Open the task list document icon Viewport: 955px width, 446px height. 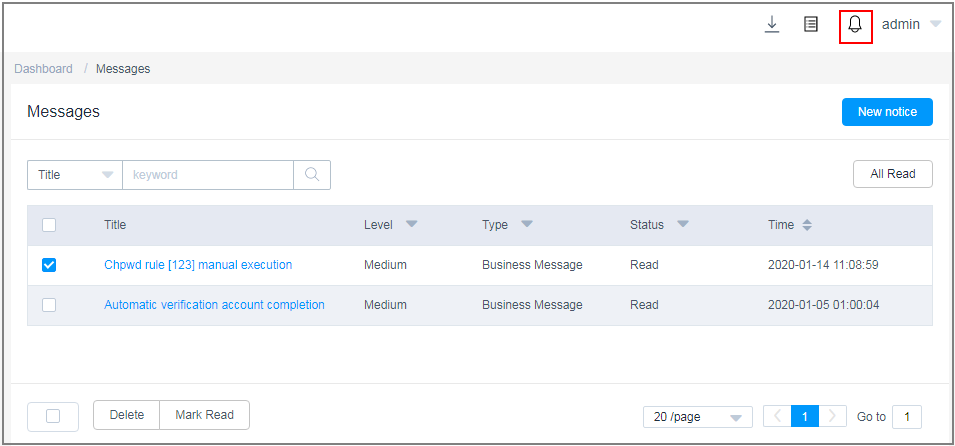click(811, 25)
